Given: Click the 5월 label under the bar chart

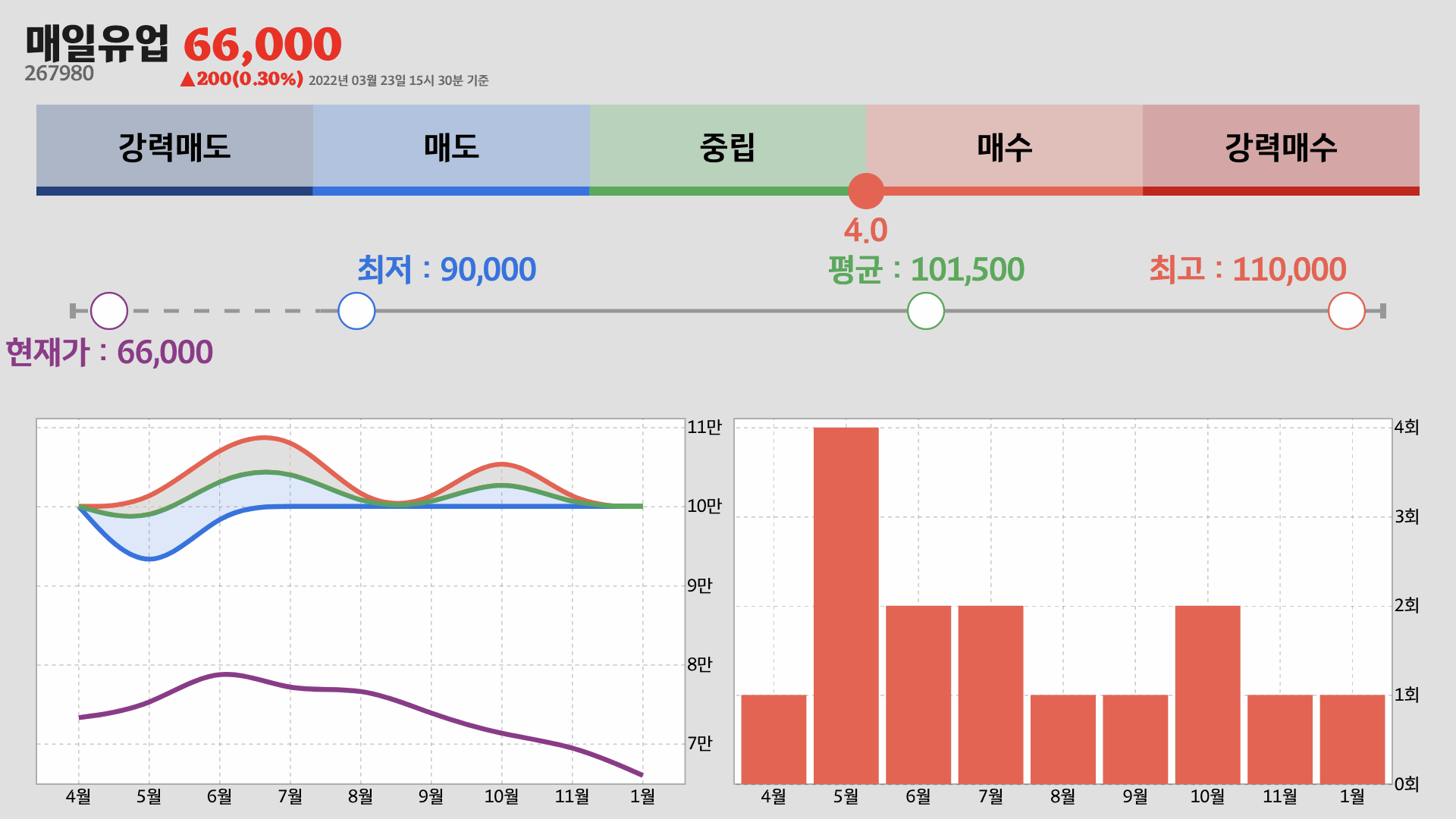Looking at the screenshot, I should [x=846, y=797].
